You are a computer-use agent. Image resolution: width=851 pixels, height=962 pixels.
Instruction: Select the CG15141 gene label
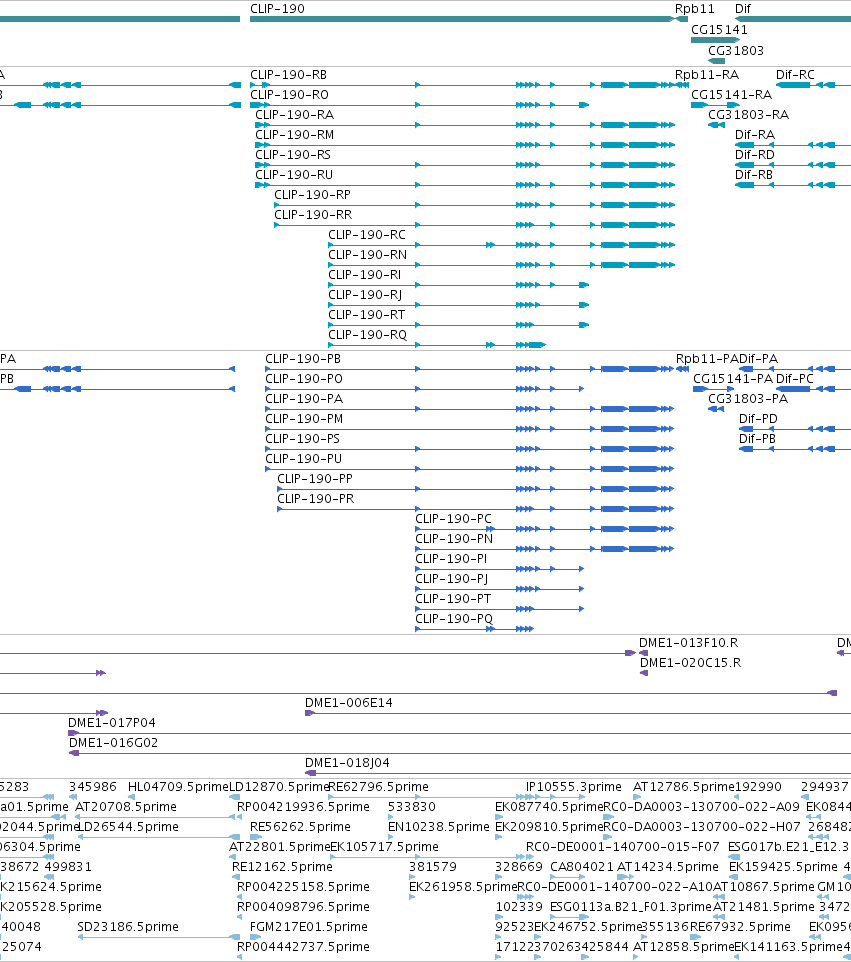coord(719,29)
